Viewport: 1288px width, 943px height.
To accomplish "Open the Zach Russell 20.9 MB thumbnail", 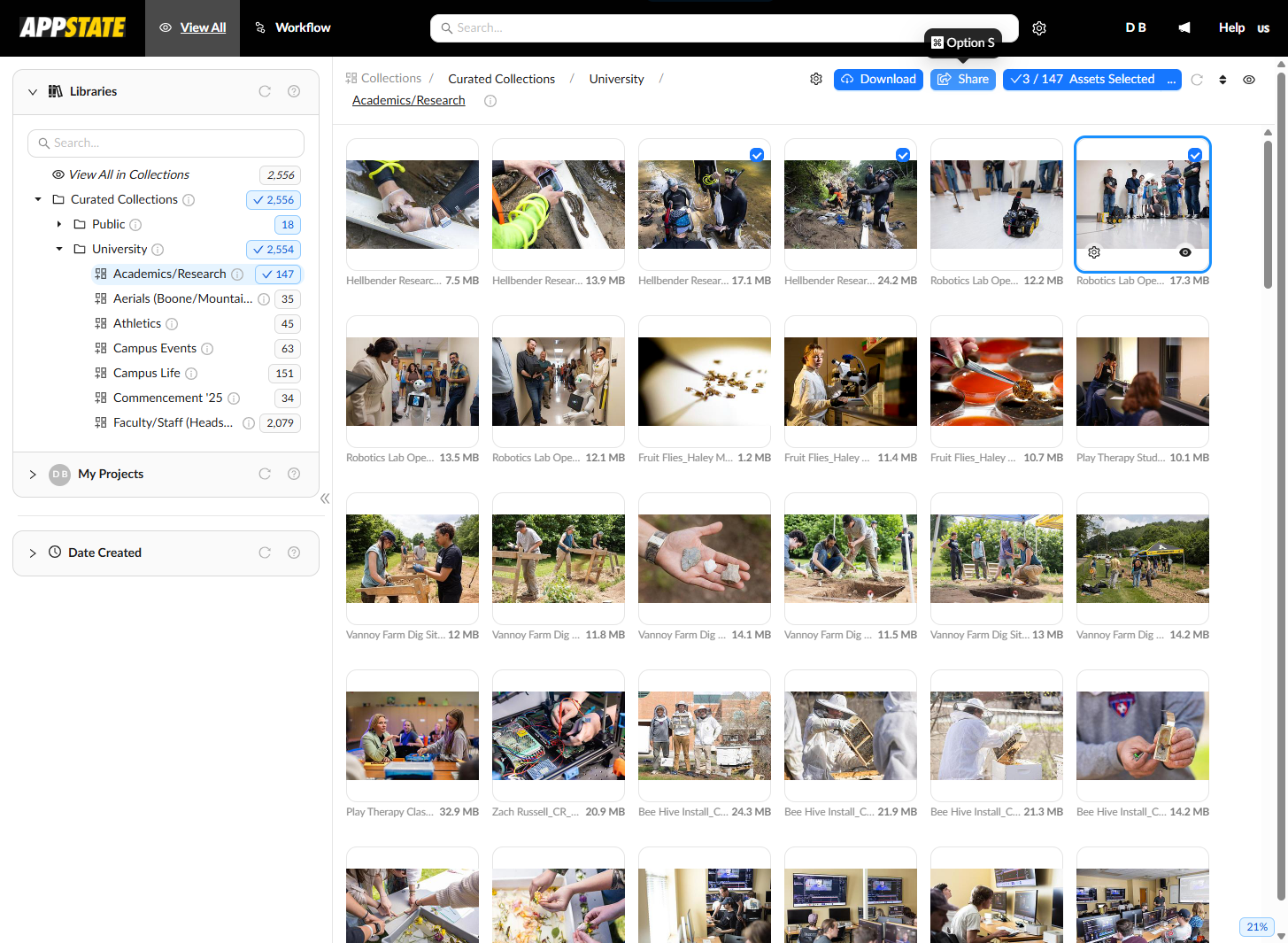I will 559,736.
